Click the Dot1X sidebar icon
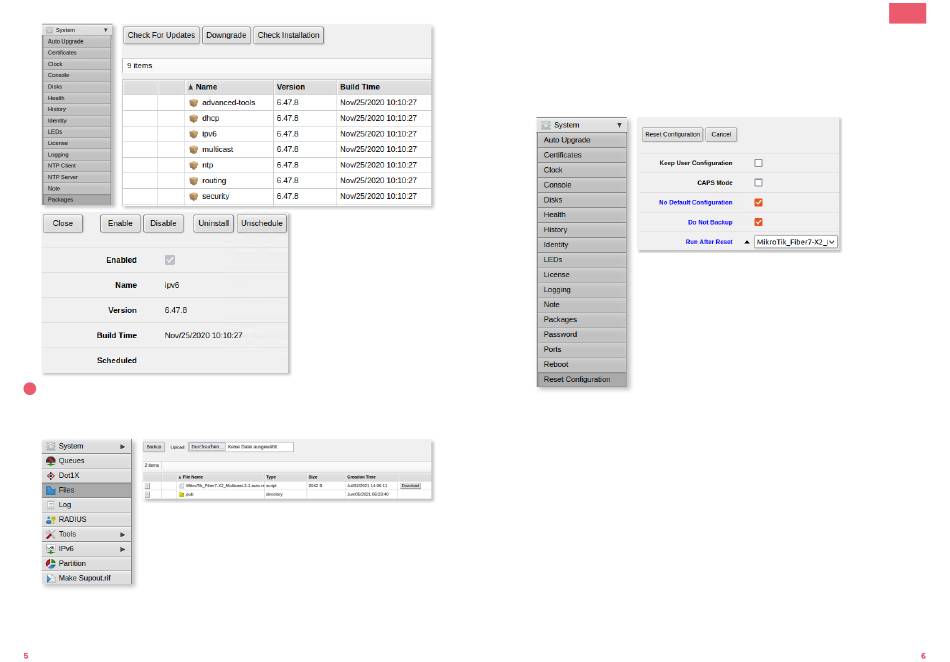950x662 pixels. click(x=50, y=476)
